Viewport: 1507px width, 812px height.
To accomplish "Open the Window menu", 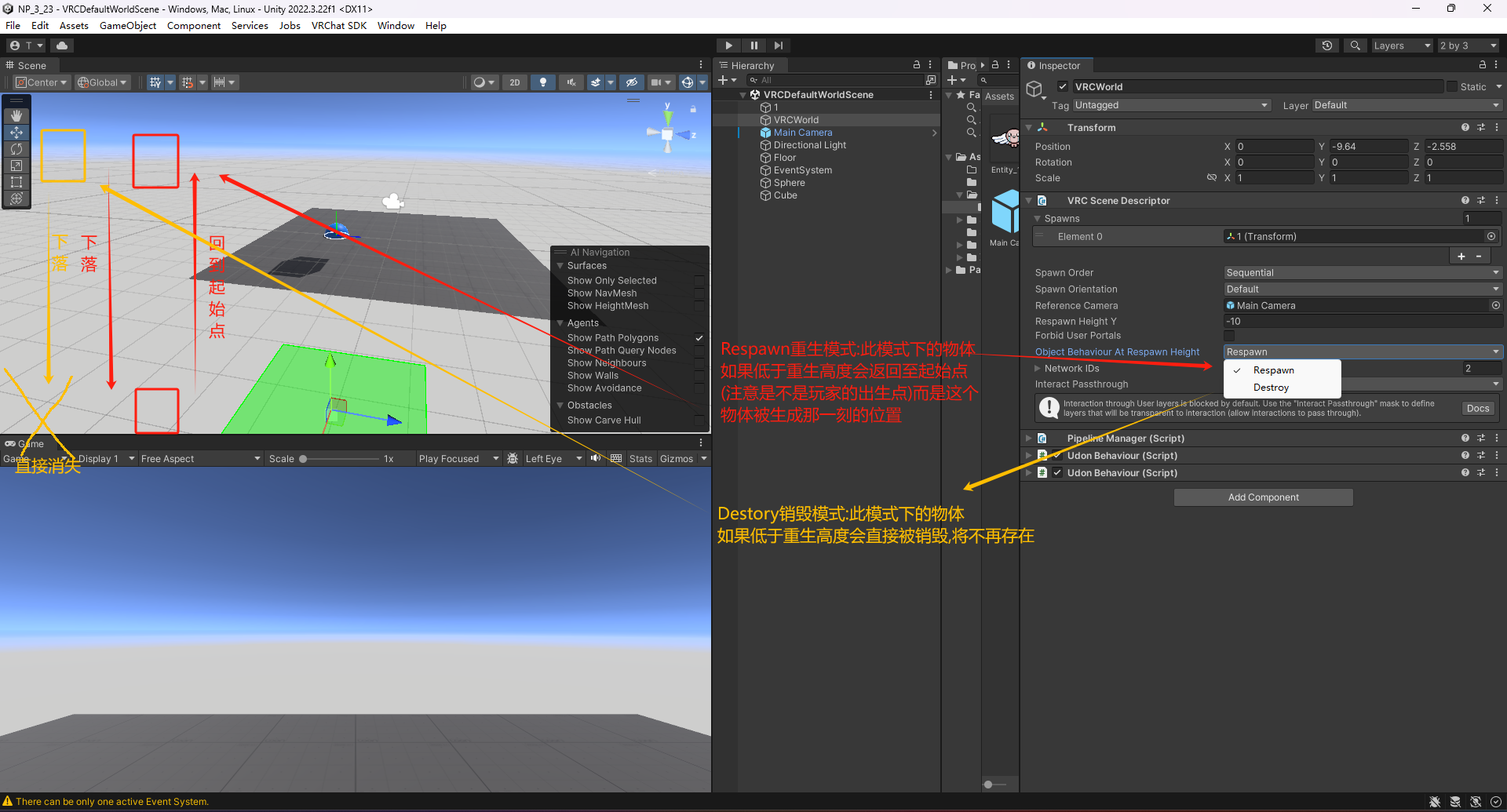I will tap(396, 25).
